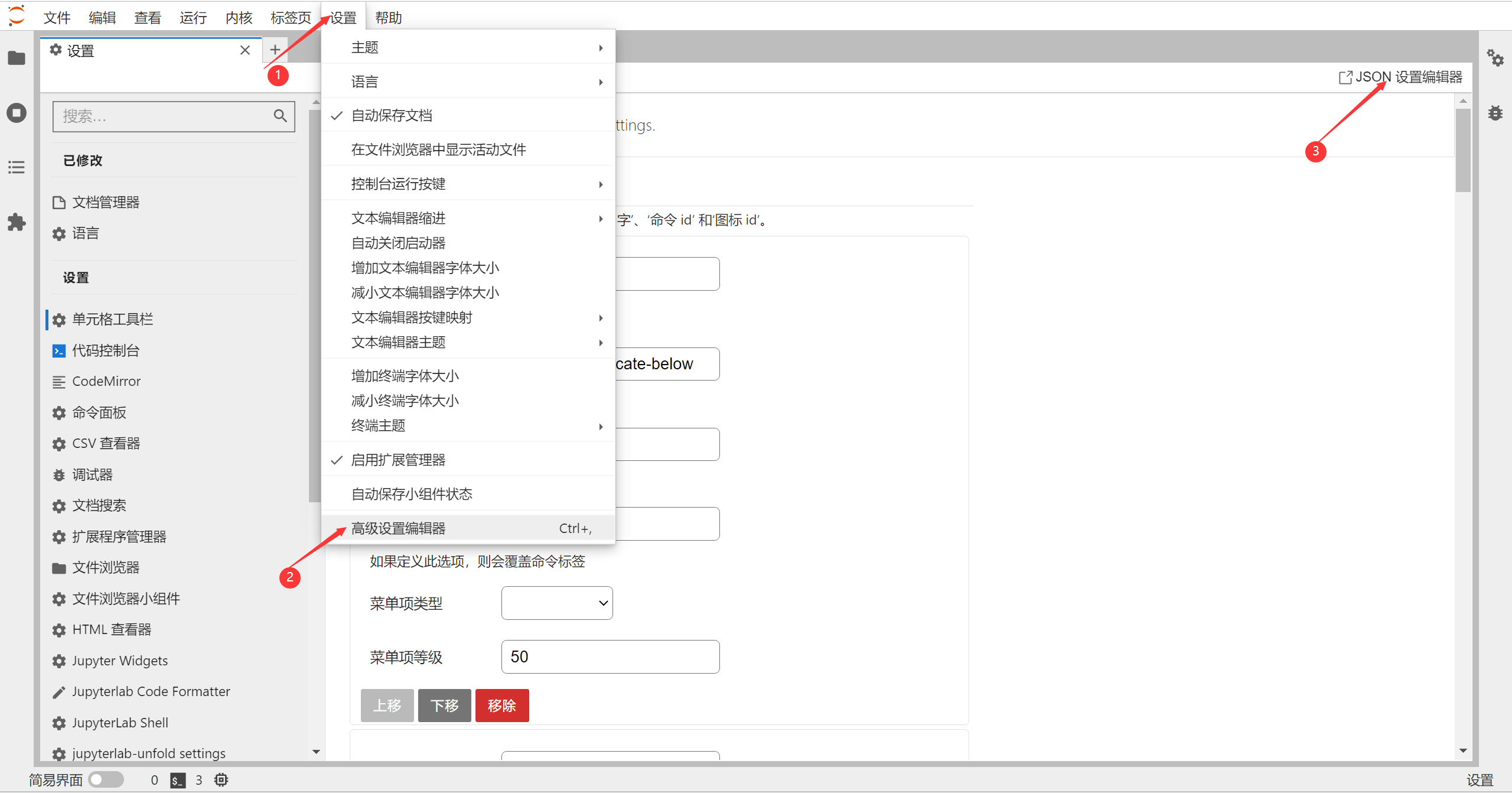Expand 控制台运行按键 submenu
The width and height of the screenshot is (1512, 793).
468,184
